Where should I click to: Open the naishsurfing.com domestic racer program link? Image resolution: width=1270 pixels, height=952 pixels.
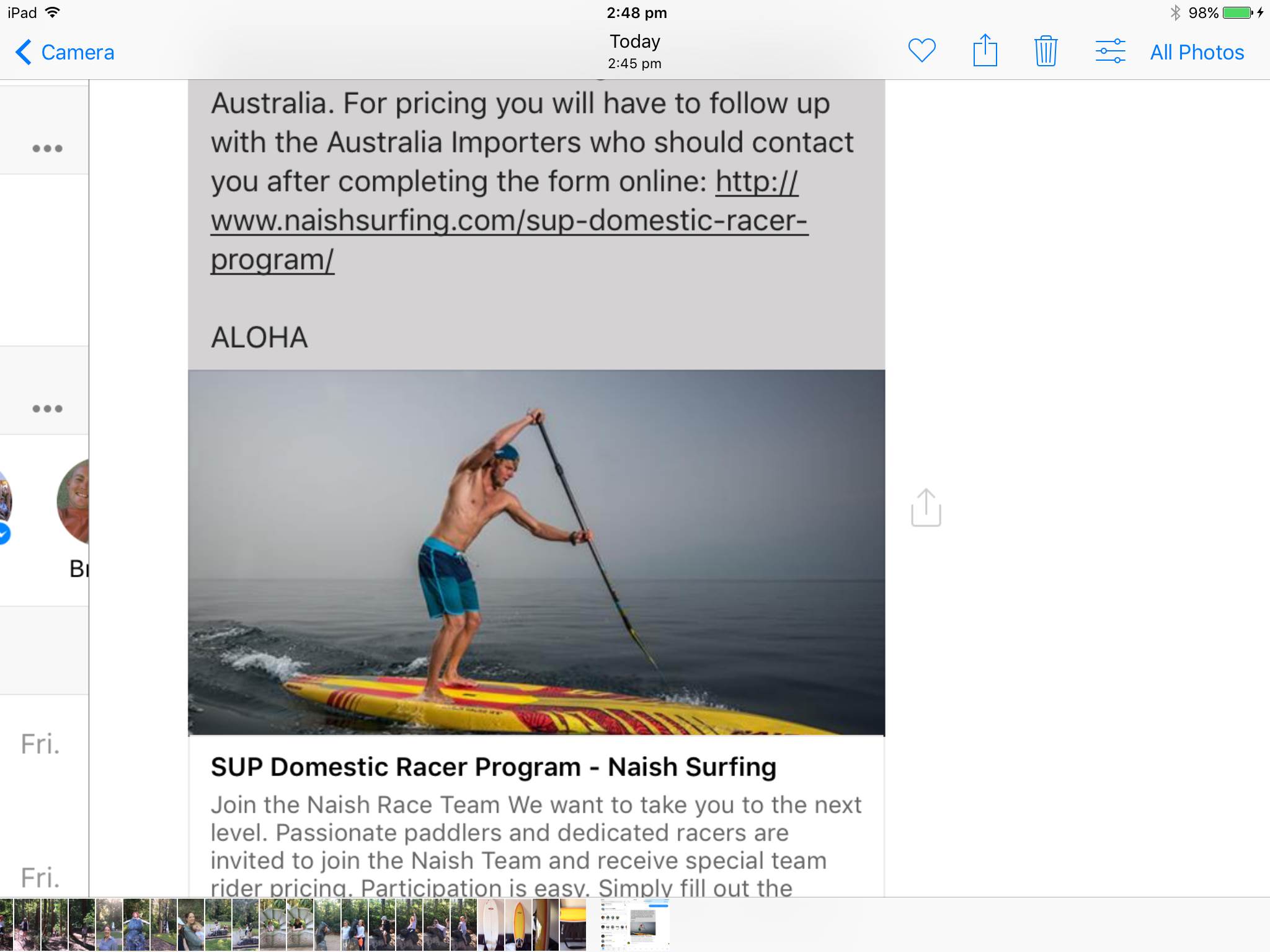pyautogui.click(x=508, y=221)
